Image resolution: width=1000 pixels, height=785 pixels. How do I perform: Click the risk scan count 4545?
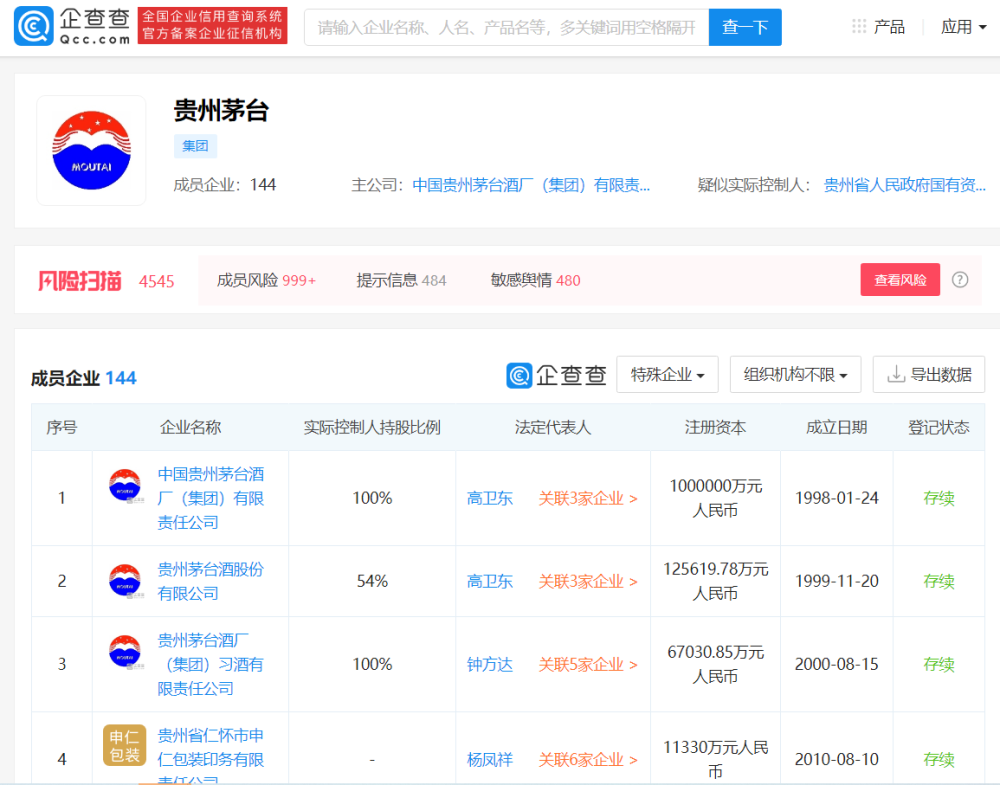click(x=156, y=281)
